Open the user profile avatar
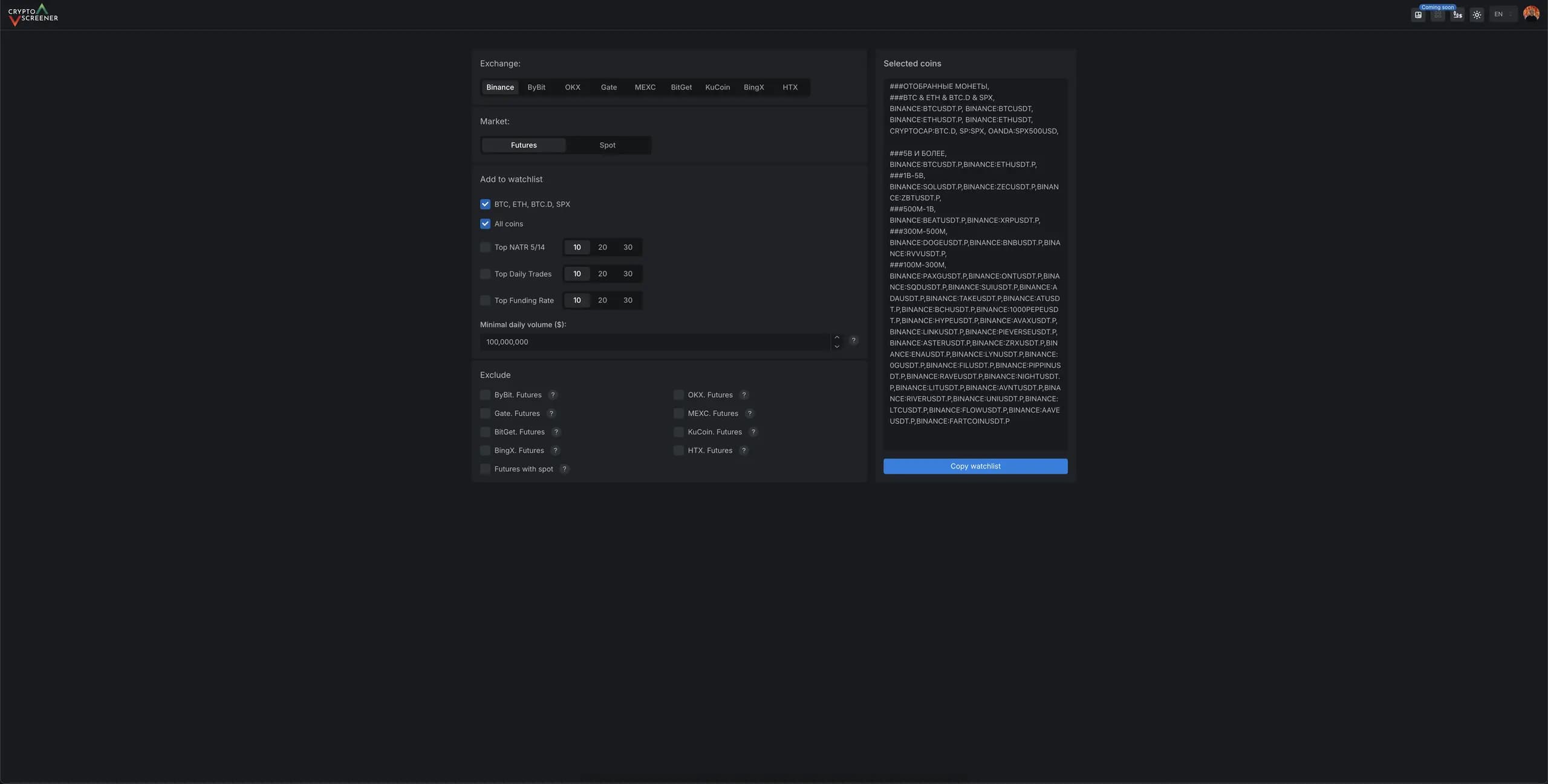Screen dimensions: 1548x784 coord(1531,13)
